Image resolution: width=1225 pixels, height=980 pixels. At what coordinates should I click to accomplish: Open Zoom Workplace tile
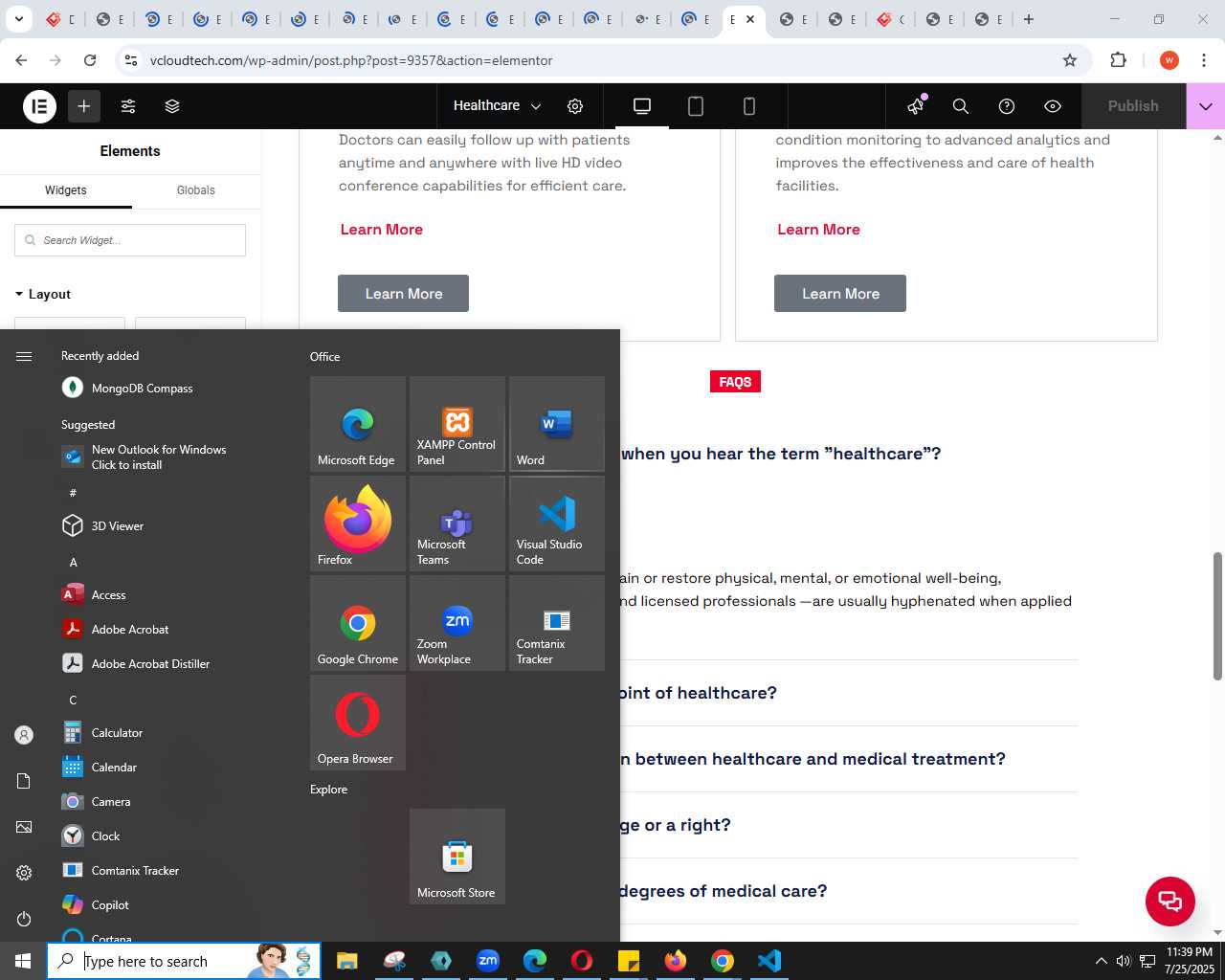point(457,623)
